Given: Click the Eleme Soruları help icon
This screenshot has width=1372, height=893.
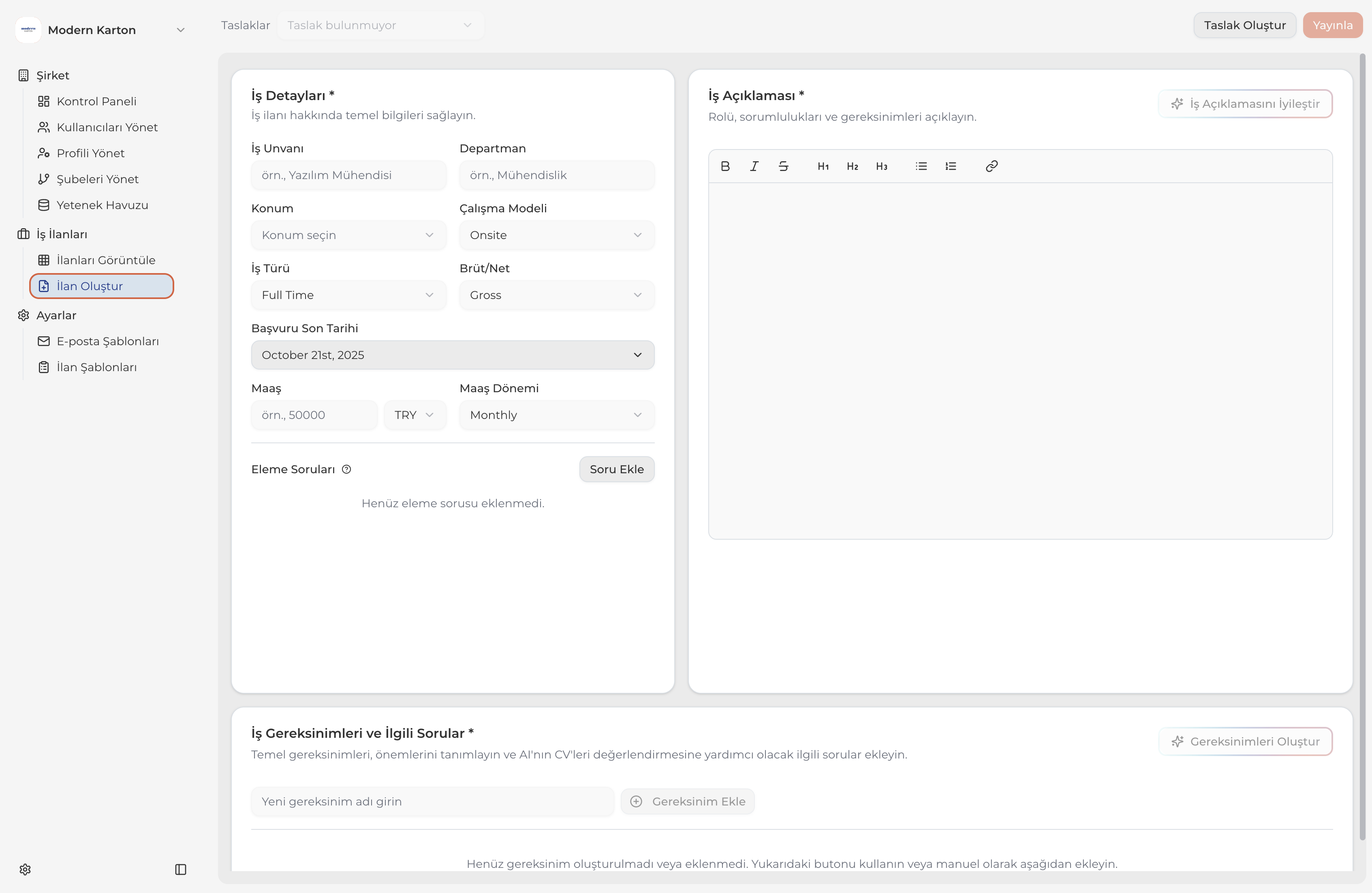Looking at the screenshot, I should (346, 469).
